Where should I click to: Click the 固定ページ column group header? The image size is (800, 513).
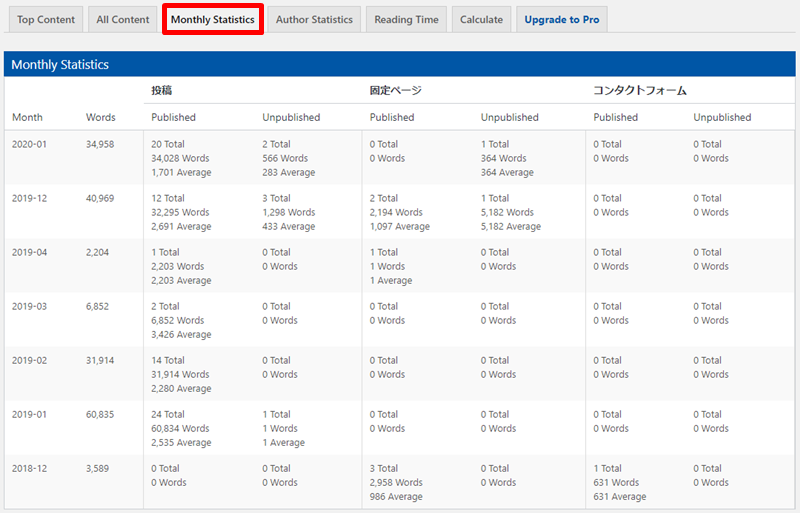(x=395, y=90)
